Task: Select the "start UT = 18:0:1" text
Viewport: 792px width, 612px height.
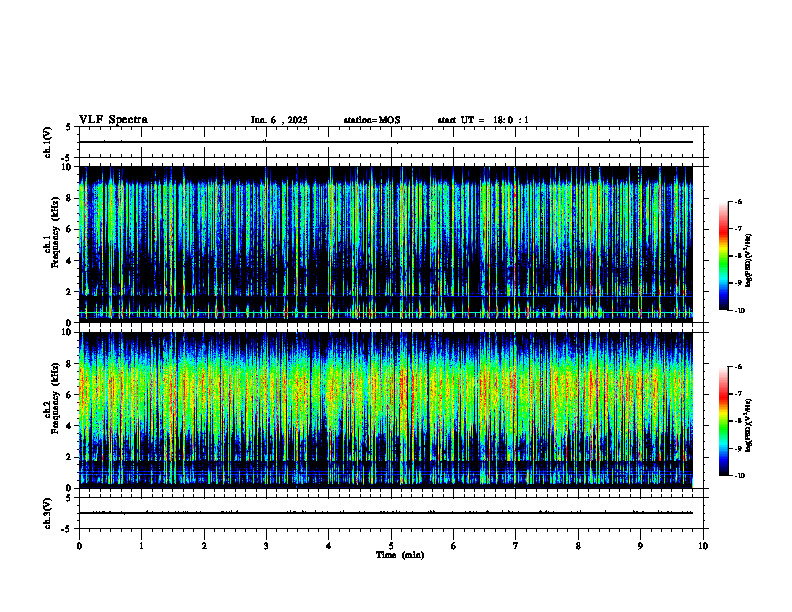Action: click(x=483, y=120)
